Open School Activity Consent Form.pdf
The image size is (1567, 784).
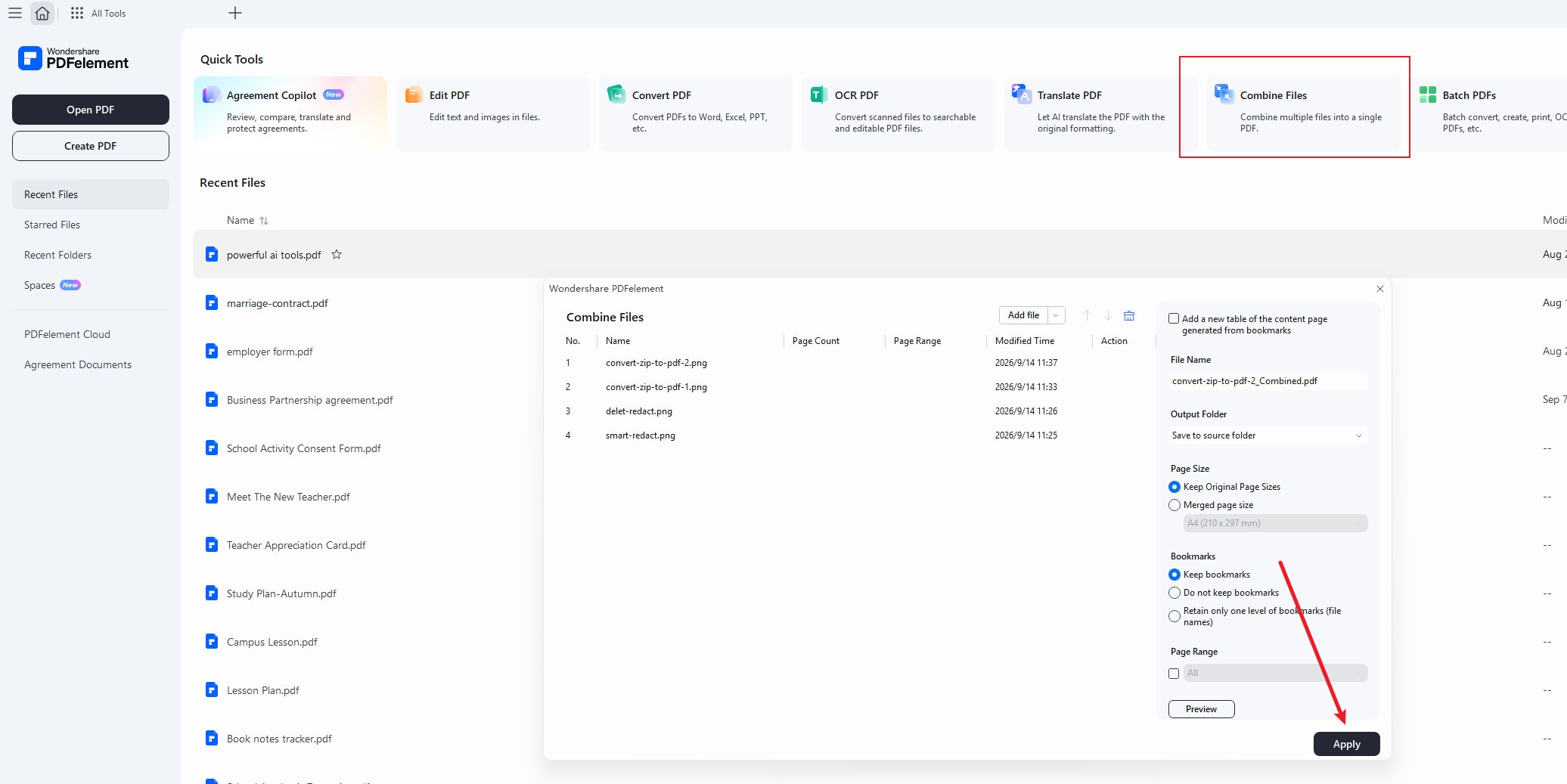point(303,448)
